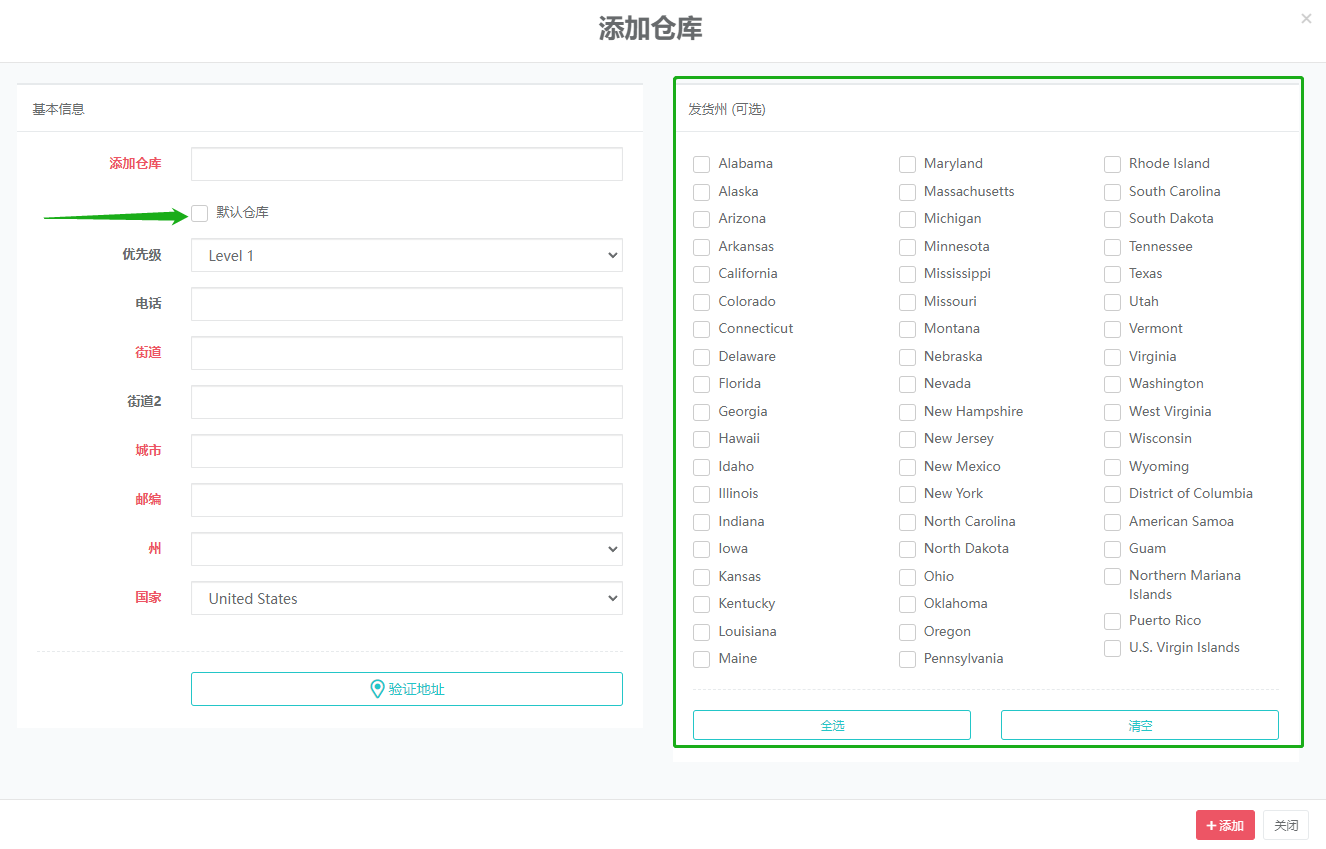
Task: Check the New Hampshire checkbox
Action: click(907, 412)
